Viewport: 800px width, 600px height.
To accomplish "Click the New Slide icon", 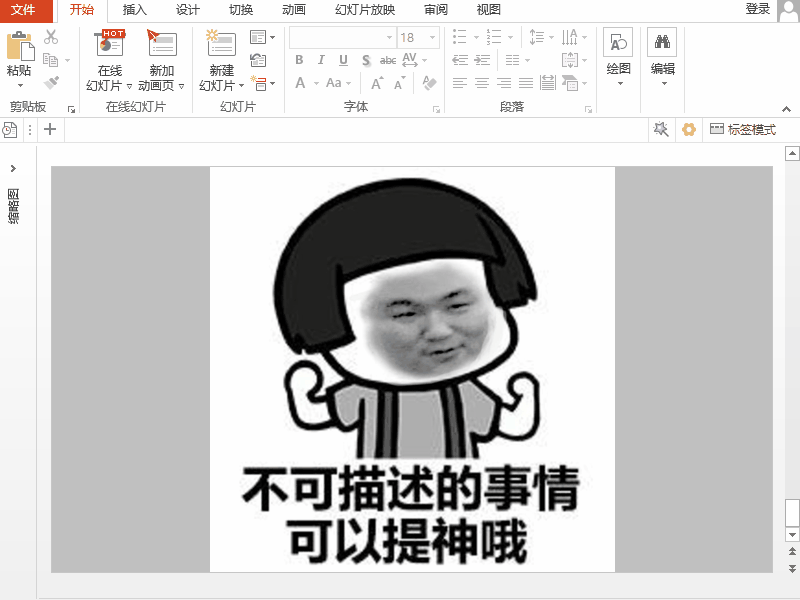I will [x=221, y=43].
